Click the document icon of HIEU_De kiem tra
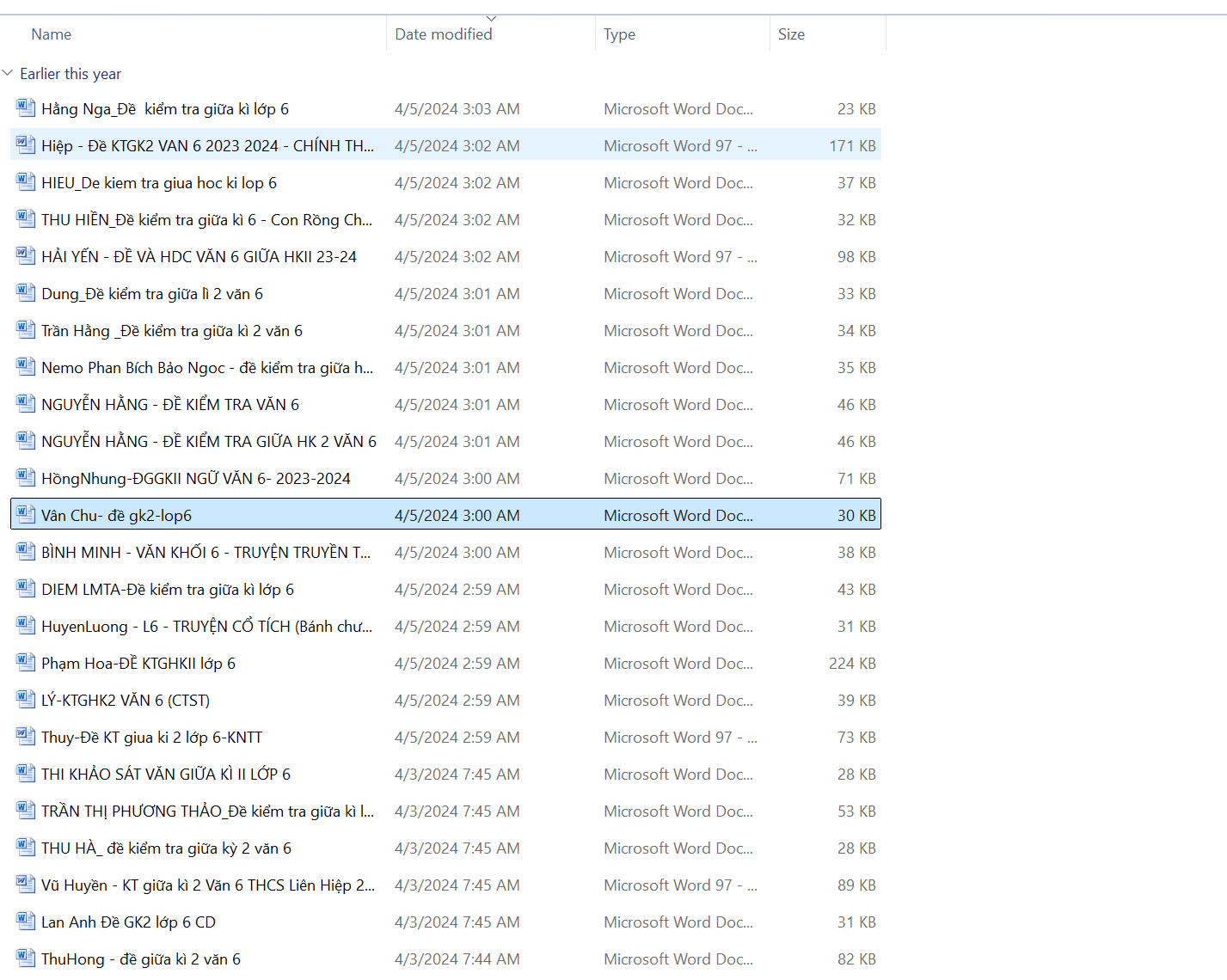1227x980 pixels. 26,182
